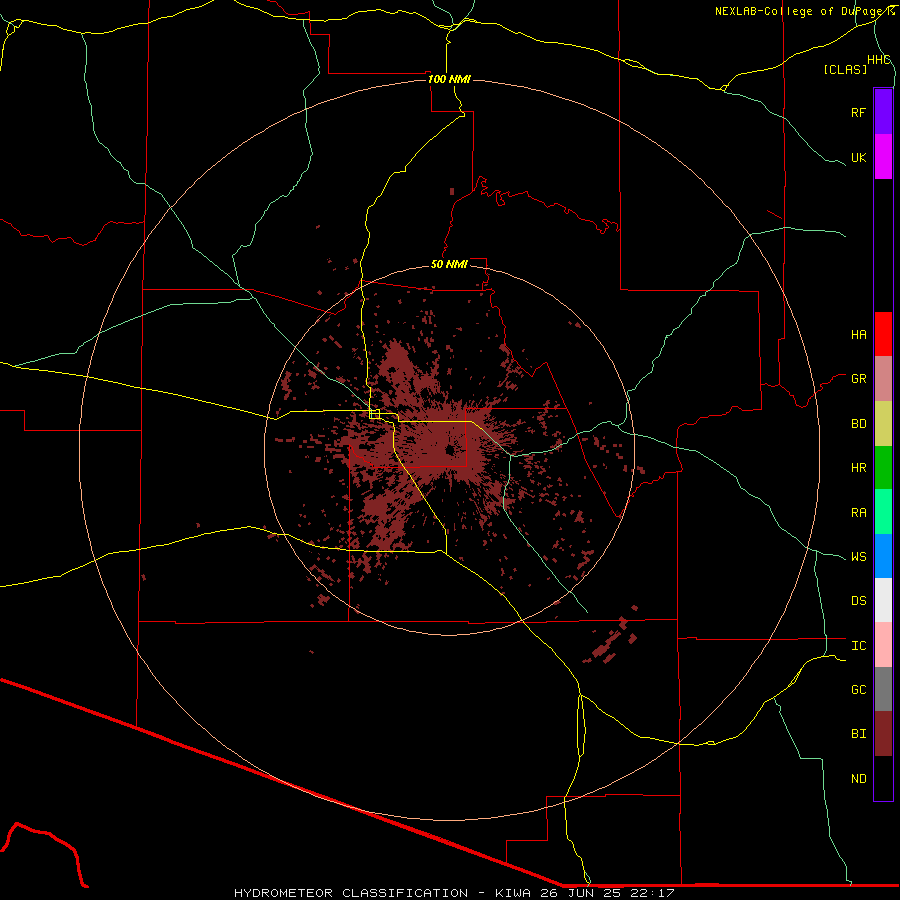Click the BD legend label
The image size is (900, 900).
[x=858, y=424]
